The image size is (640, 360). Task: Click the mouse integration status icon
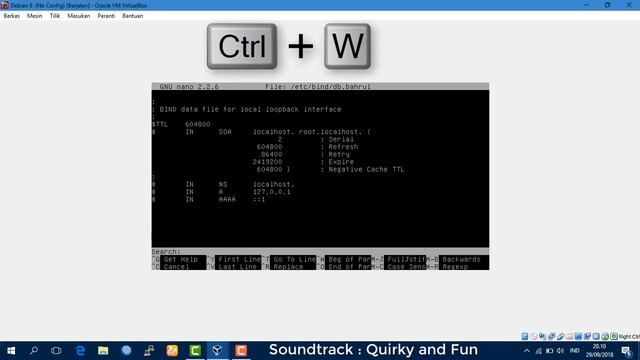[605, 336]
